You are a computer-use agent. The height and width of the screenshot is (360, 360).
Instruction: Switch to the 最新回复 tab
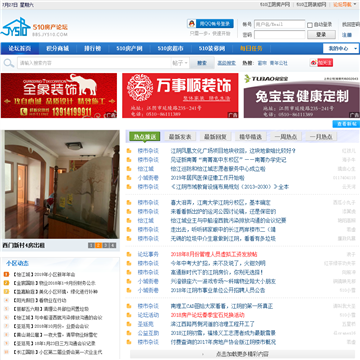pos(215,137)
